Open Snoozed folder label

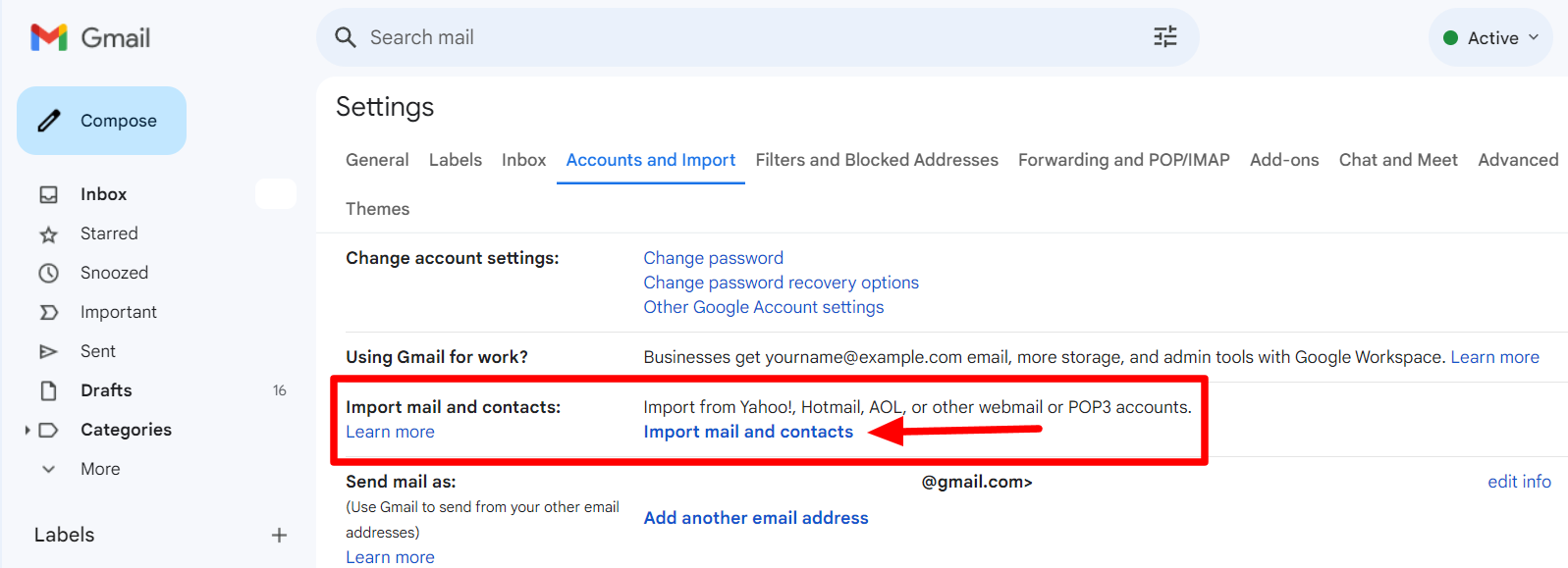coord(114,273)
